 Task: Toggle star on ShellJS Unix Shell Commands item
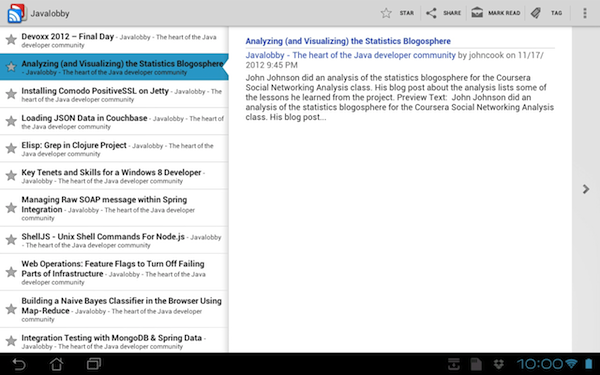coord(11,240)
